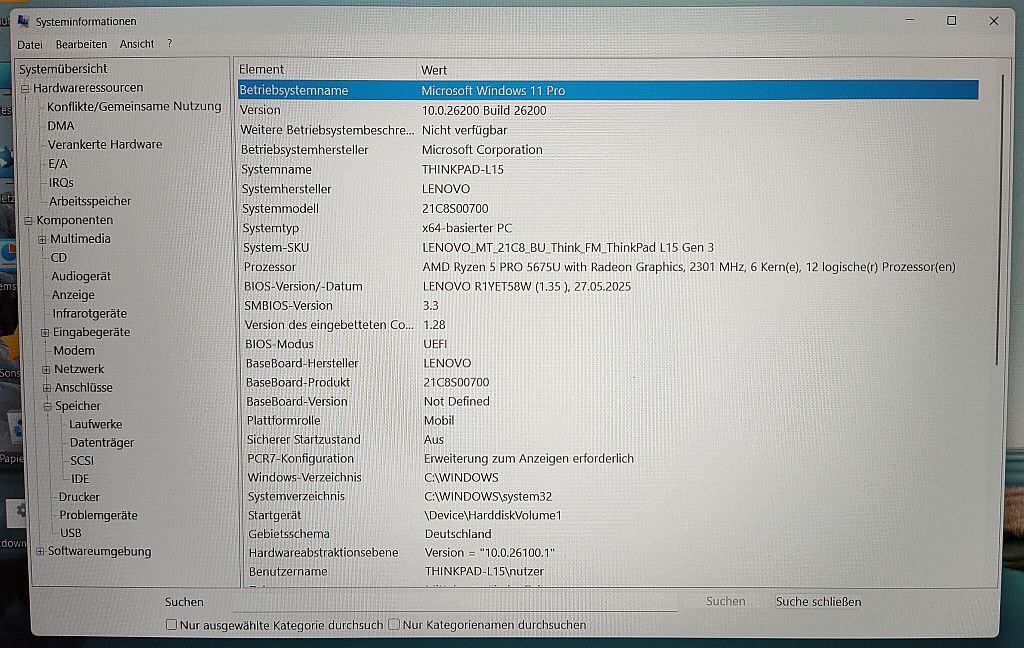The image size is (1024, 648).
Task: Tick 'Nur Kategorienamen durchsuchen' checkbox
Action: (394, 625)
